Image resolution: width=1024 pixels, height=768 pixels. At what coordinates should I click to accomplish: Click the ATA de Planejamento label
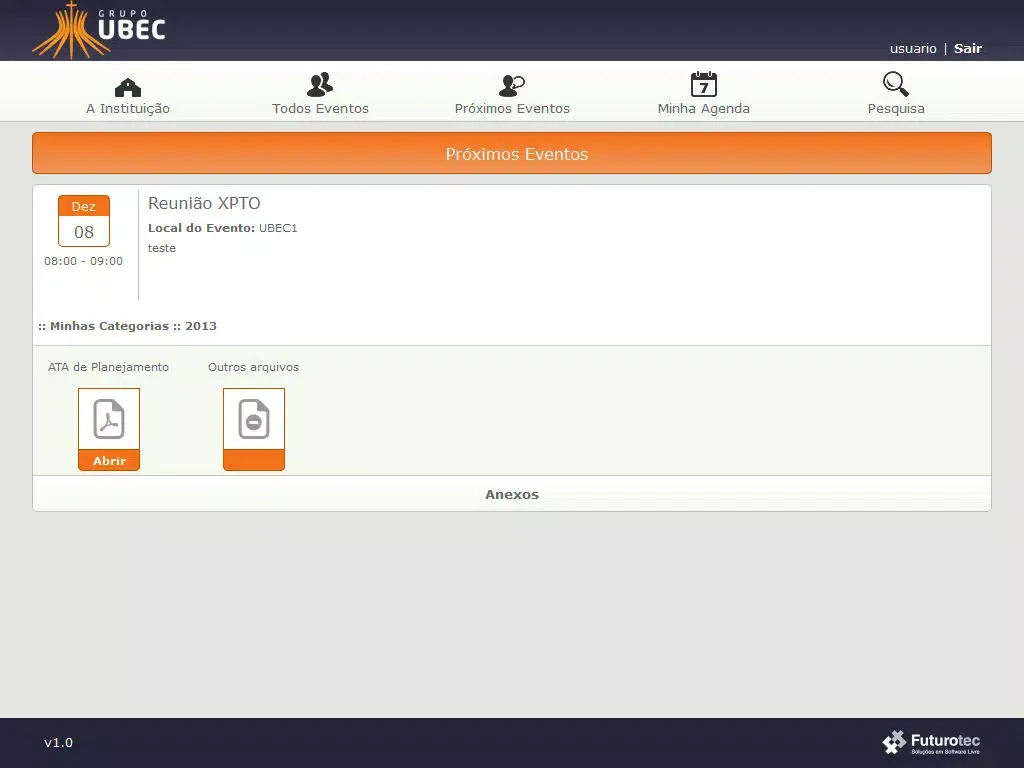tap(108, 367)
